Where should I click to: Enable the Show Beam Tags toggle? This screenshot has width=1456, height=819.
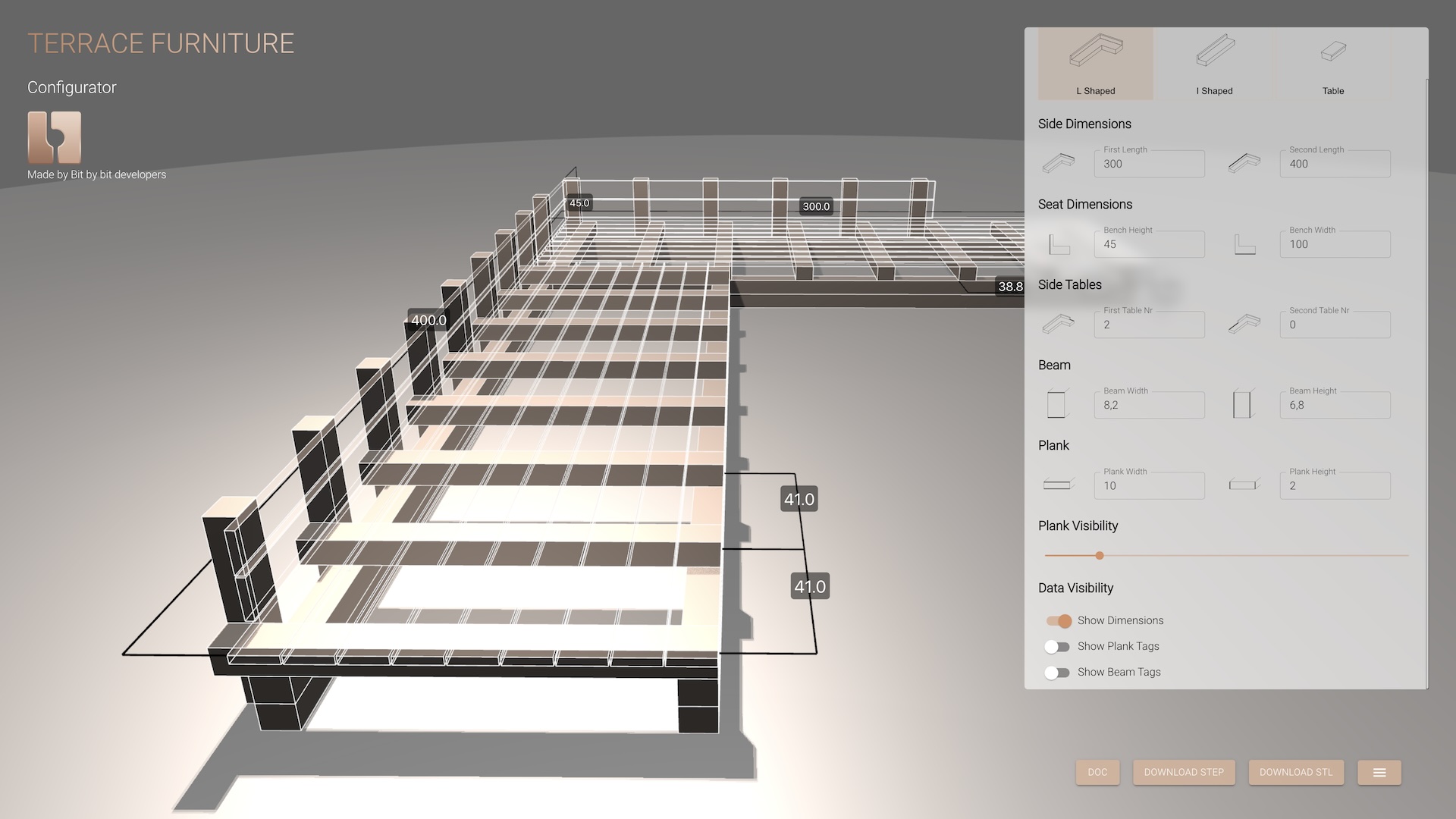(x=1057, y=673)
